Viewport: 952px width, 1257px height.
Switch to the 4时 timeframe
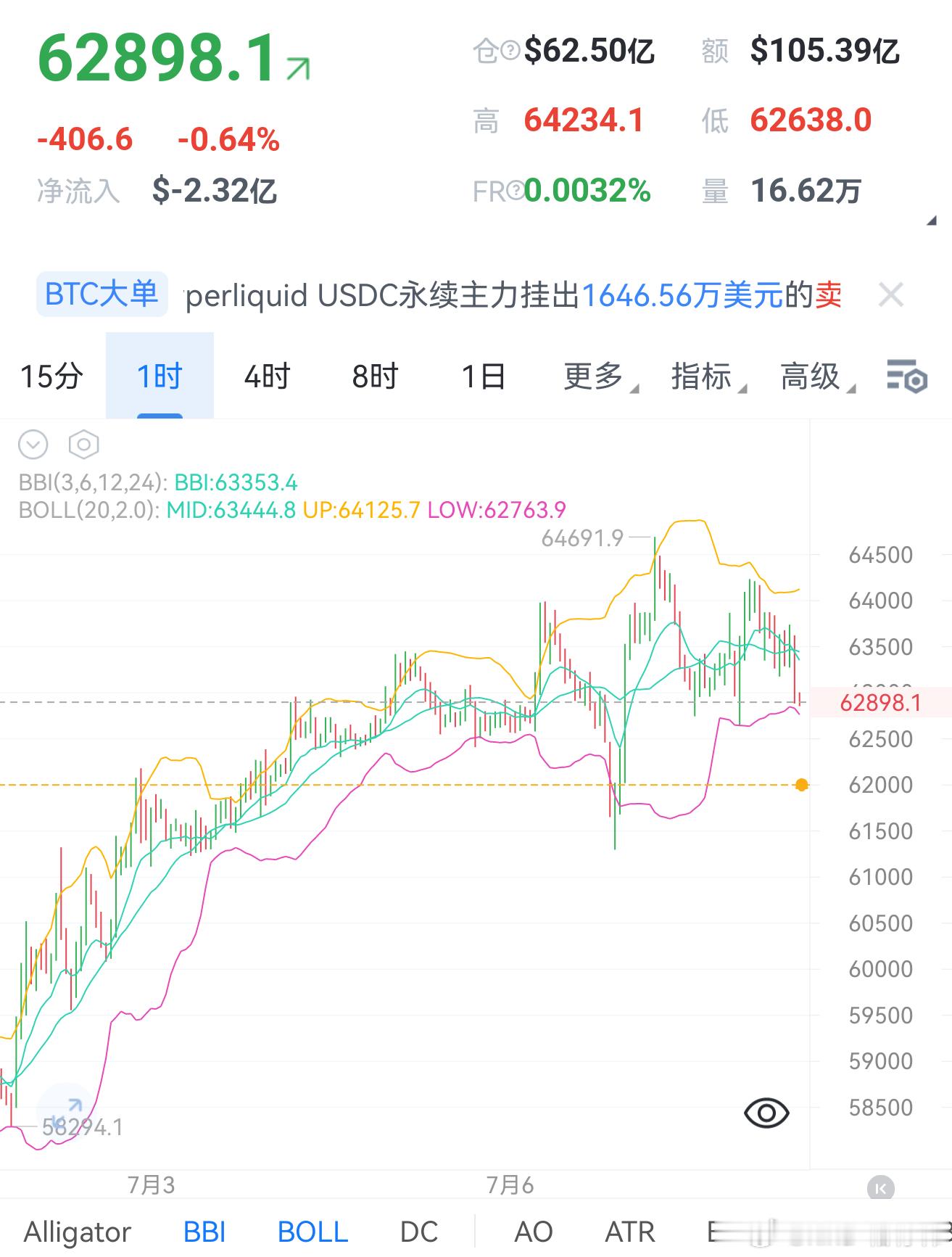268,376
